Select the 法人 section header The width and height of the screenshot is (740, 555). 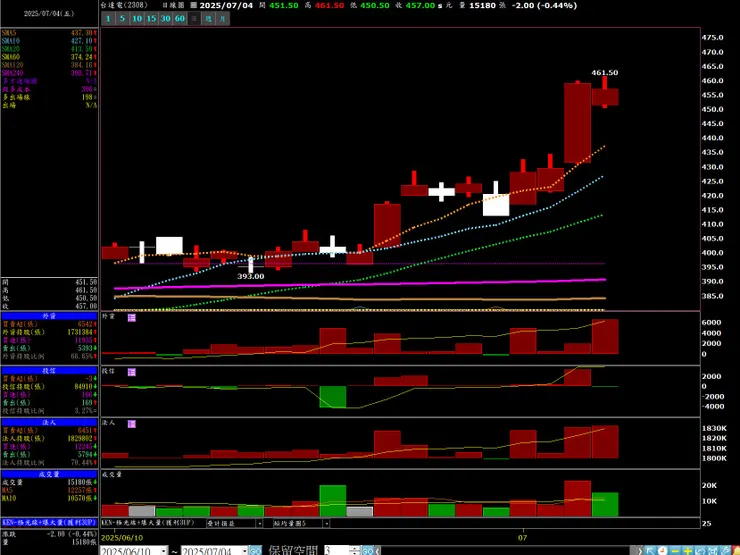[x=49, y=422]
